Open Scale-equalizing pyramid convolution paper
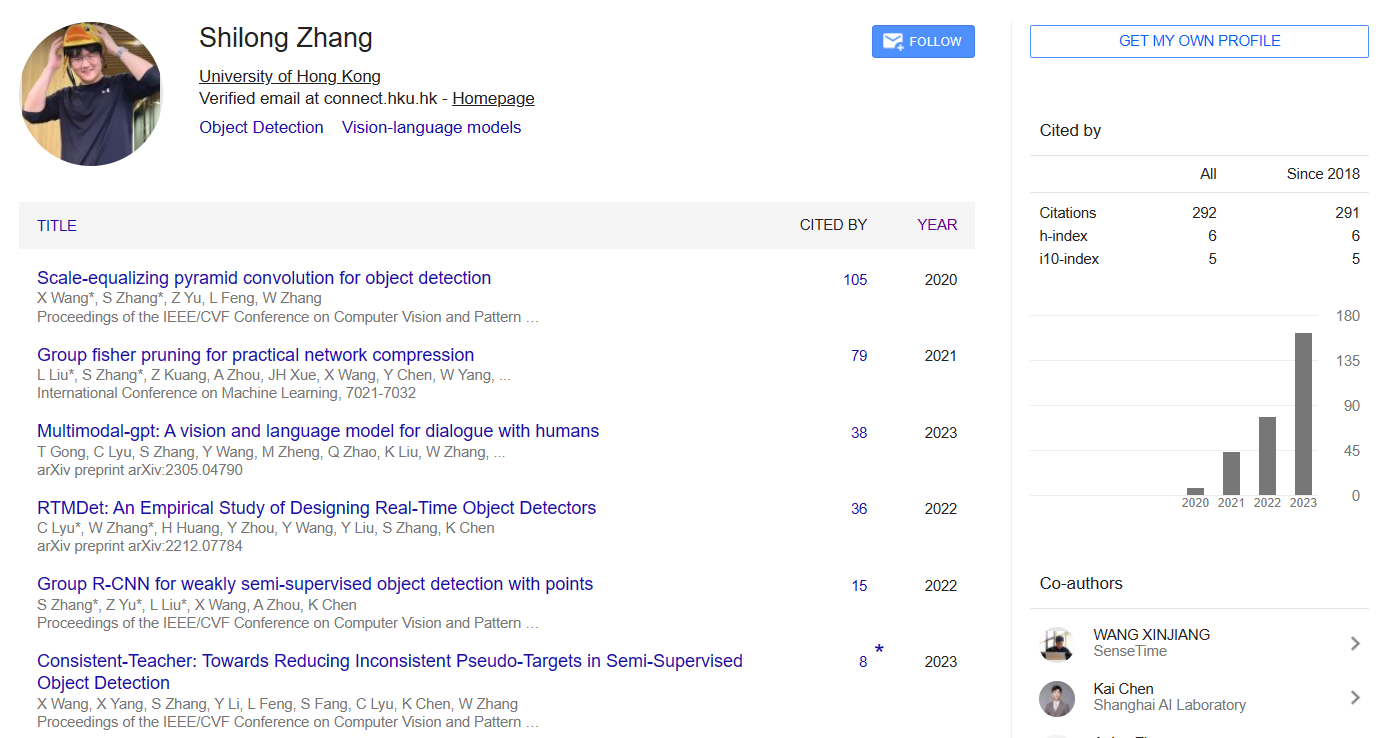 pyautogui.click(x=264, y=278)
